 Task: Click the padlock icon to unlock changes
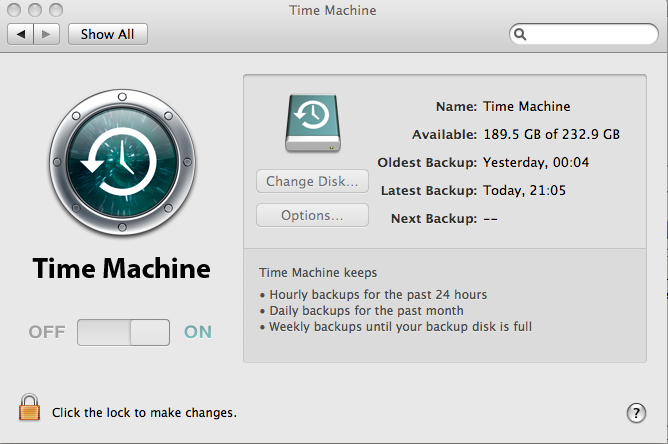[x=29, y=408]
